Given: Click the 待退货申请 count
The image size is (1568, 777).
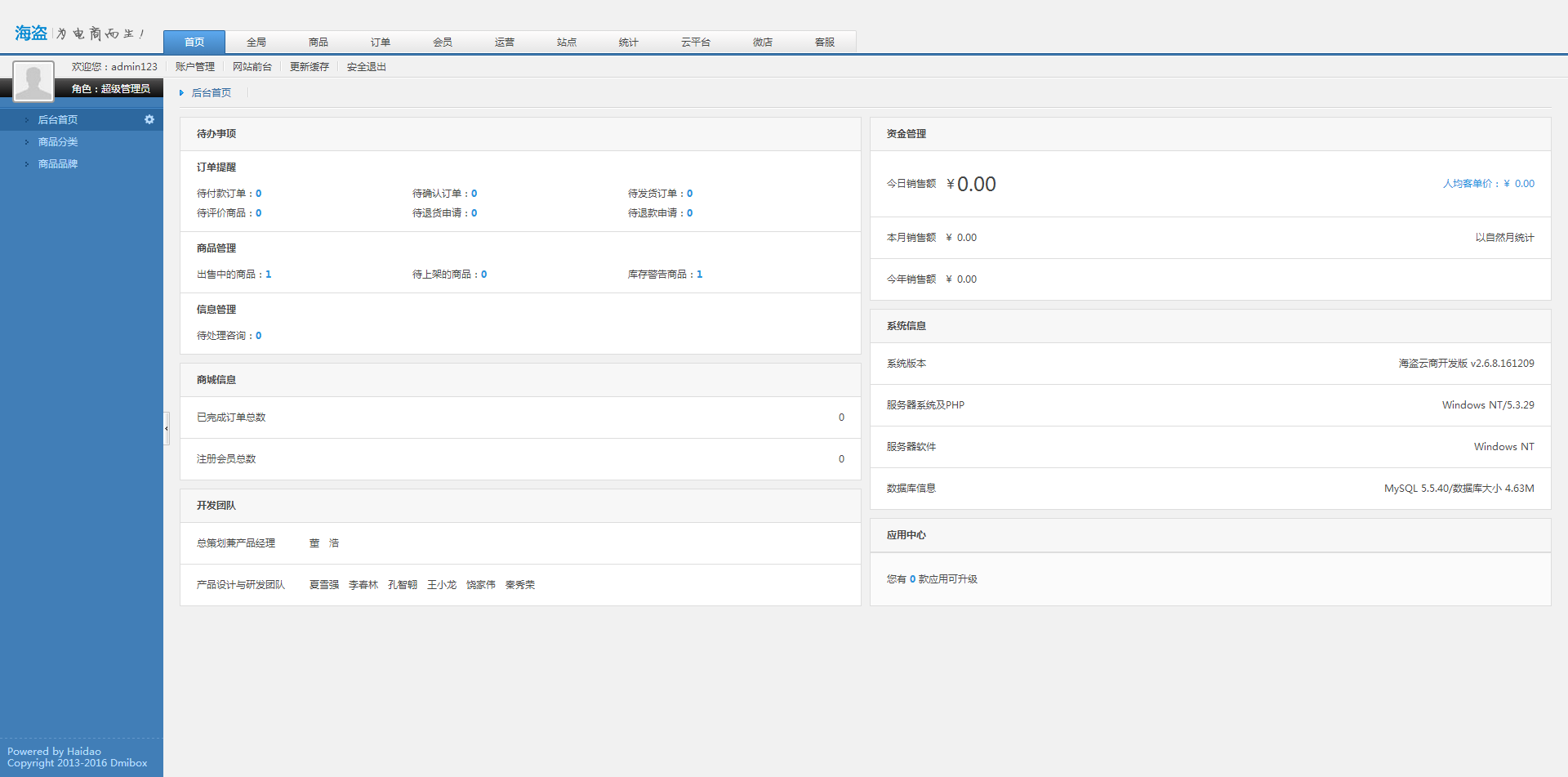Looking at the screenshot, I should [x=474, y=213].
